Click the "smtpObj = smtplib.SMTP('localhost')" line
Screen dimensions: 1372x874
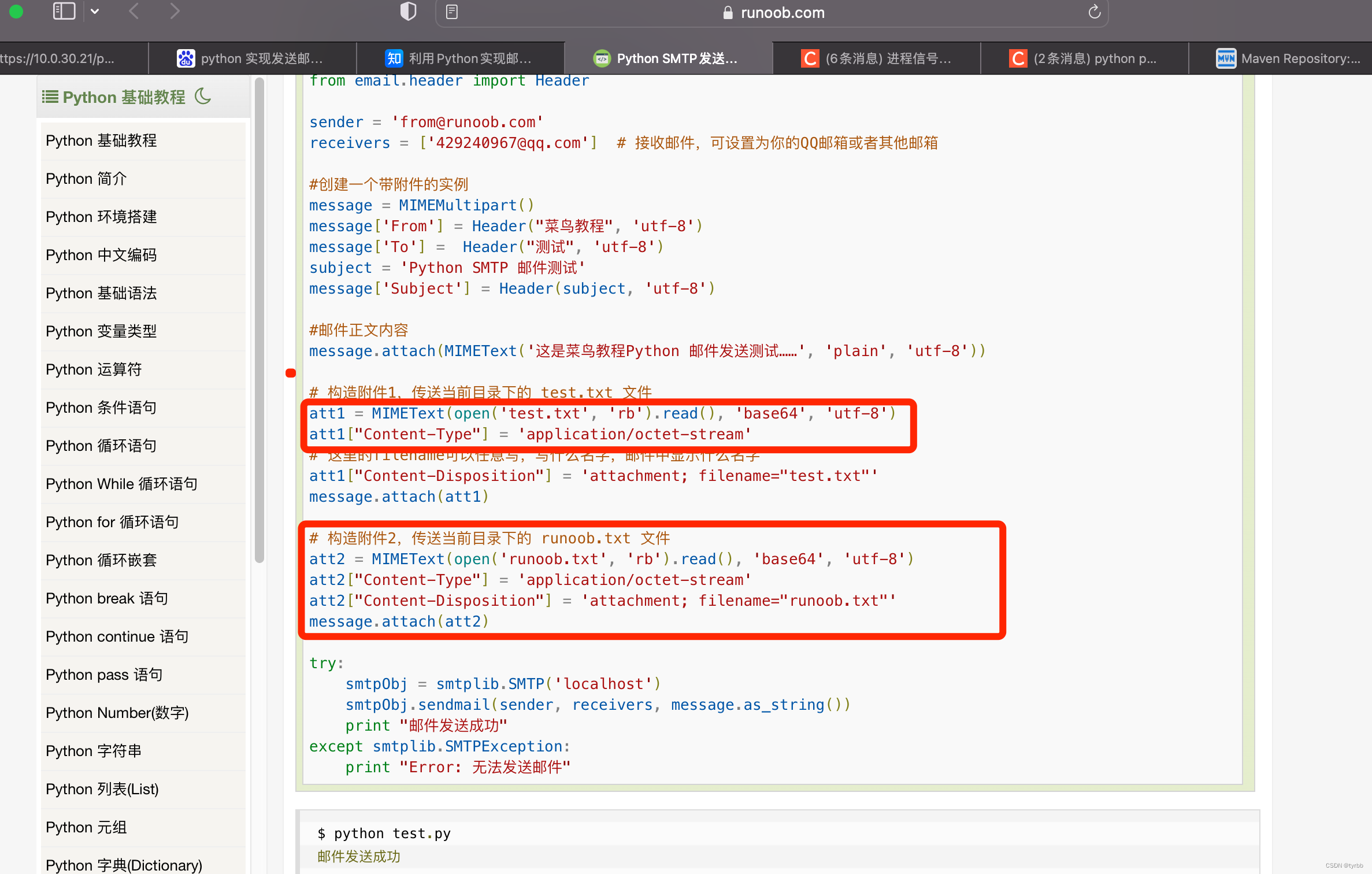(503, 684)
